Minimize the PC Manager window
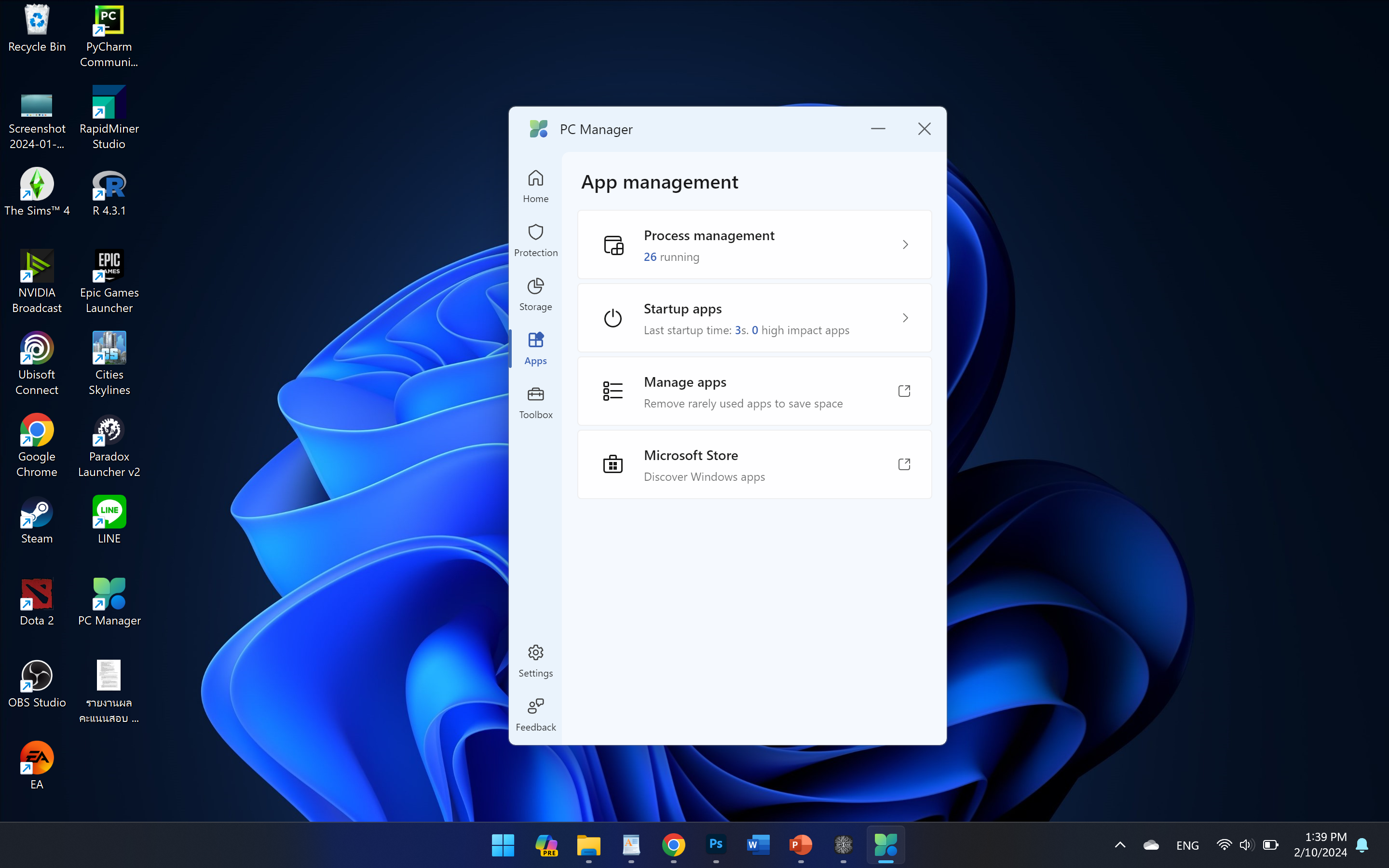This screenshot has width=1389, height=868. (x=878, y=129)
